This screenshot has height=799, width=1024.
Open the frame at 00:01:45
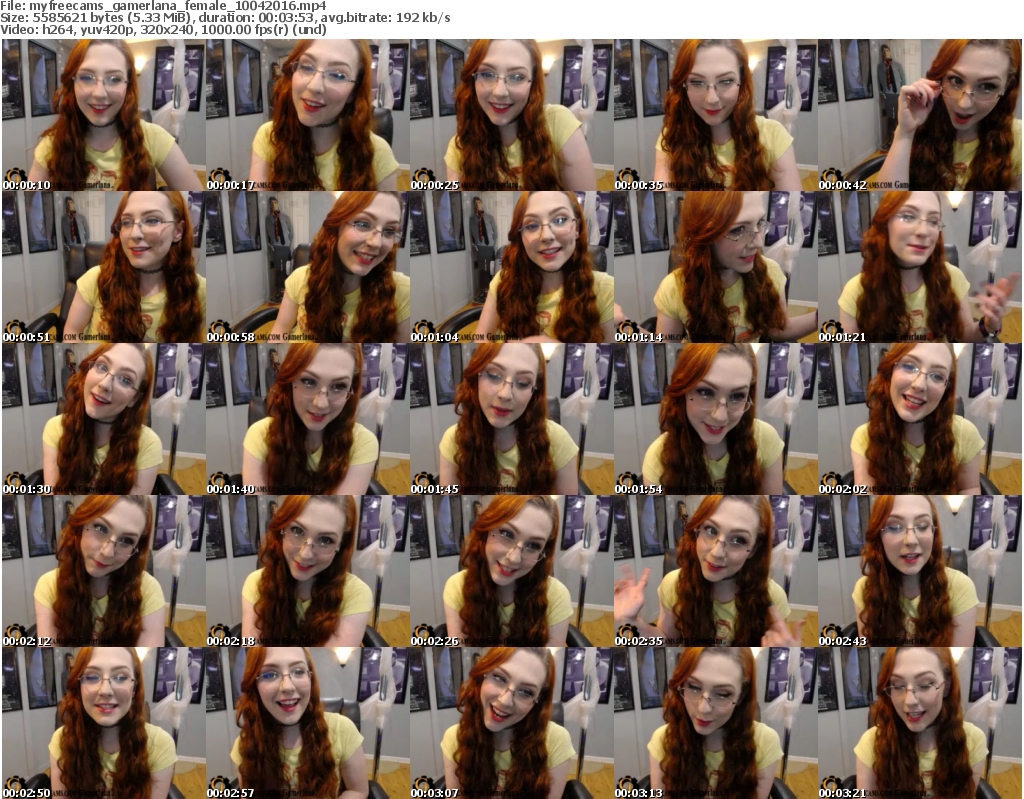point(510,419)
